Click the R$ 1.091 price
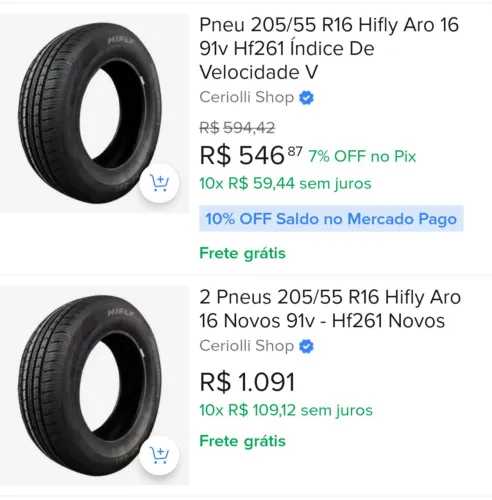Screen dimensions: 492x500 point(247,382)
